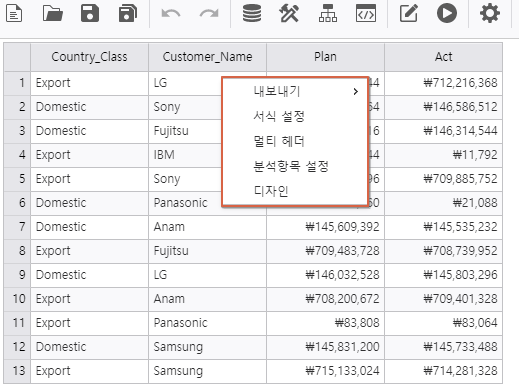The image size is (519, 384).
Task: Open a file with the folder icon
Action: point(53,13)
